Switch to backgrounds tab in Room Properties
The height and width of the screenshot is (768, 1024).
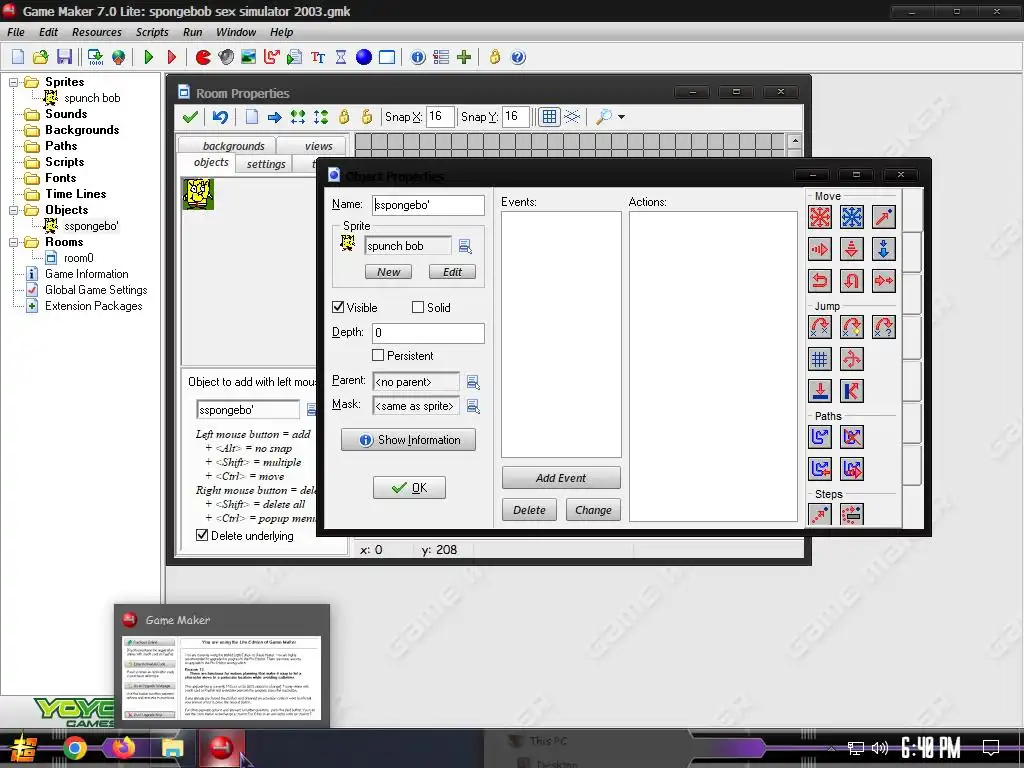pos(227,146)
